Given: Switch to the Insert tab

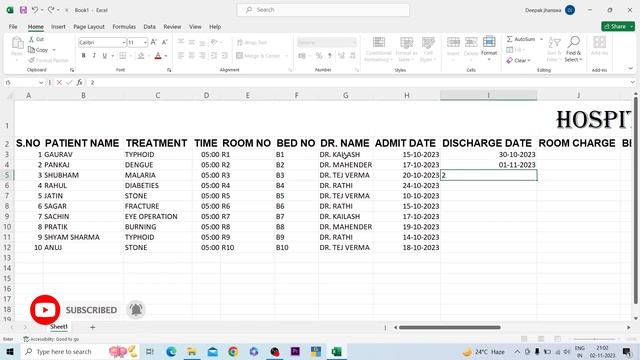Looking at the screenshot, I should 58,27.
